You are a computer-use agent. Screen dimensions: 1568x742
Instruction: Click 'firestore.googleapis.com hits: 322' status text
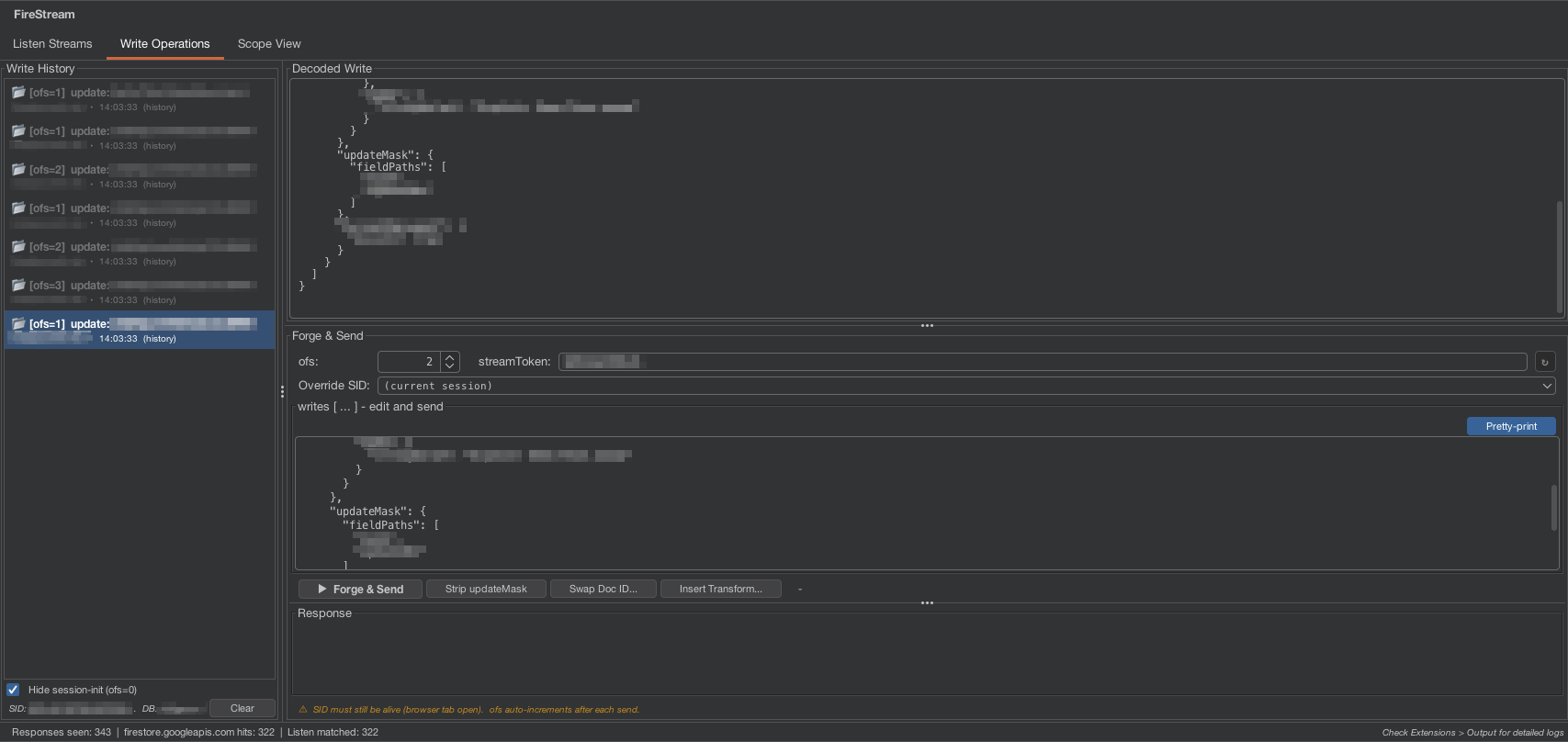(x=199, y=732)
